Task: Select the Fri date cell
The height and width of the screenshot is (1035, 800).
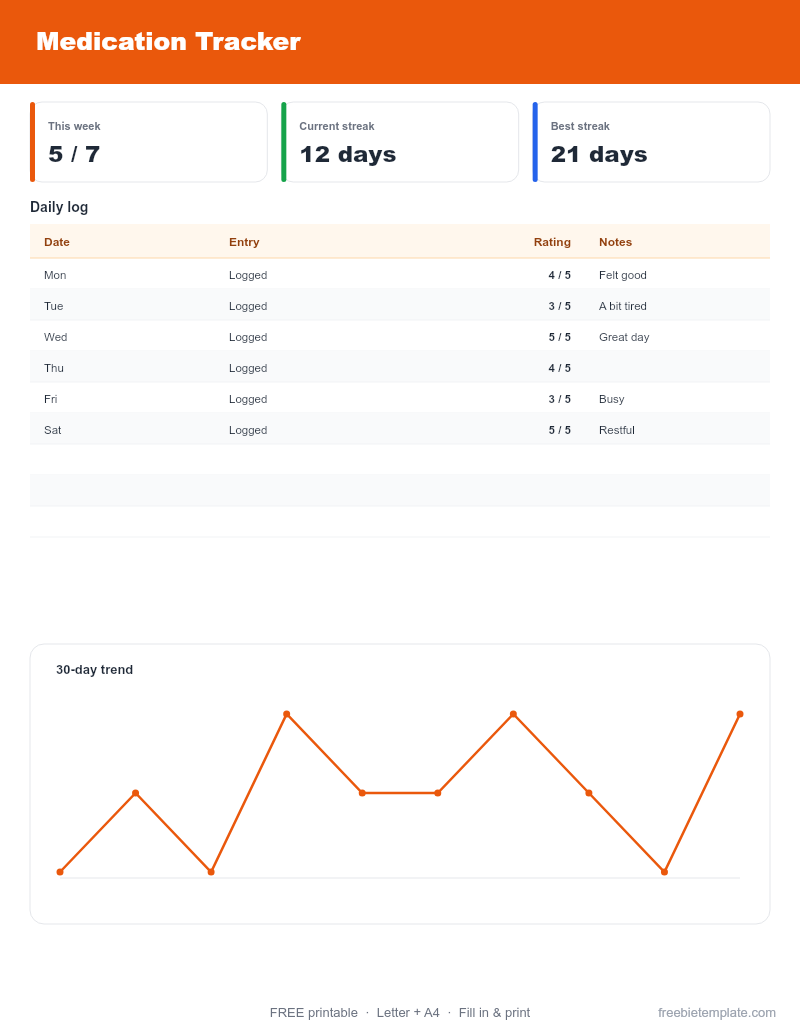Action: [51, 399]
